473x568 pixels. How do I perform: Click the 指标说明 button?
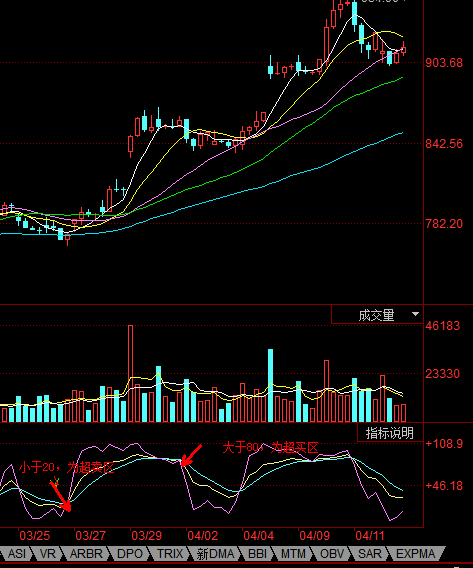pos(390,433)
